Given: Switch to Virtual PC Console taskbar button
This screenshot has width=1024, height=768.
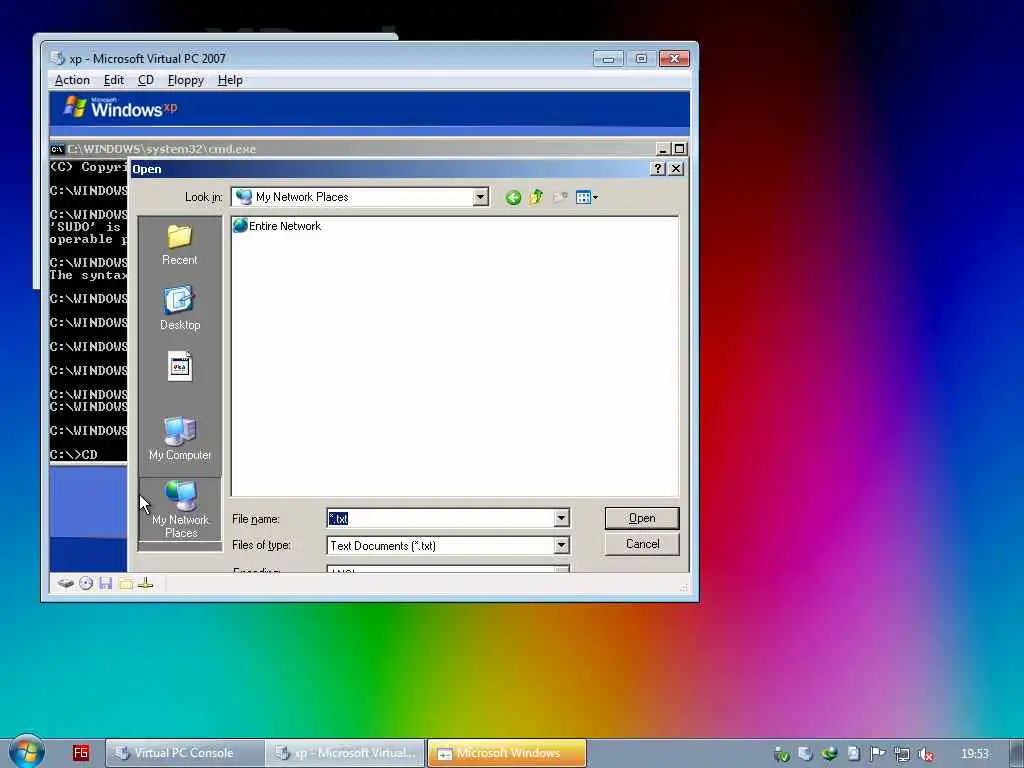Looking at the screenshot, I should coord(185,753).
